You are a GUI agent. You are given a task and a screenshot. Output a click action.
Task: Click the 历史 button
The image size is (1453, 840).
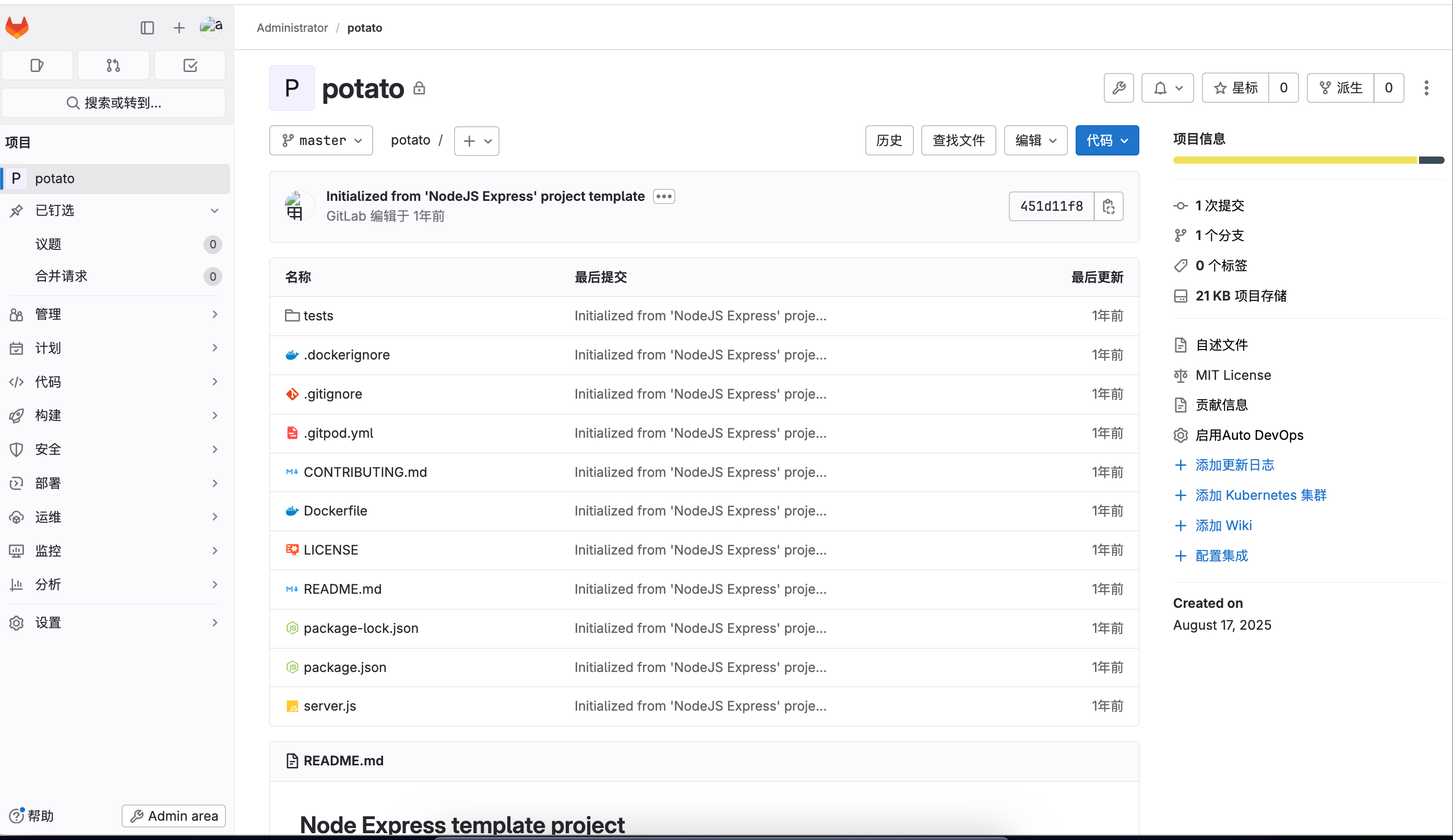[889, 141]
